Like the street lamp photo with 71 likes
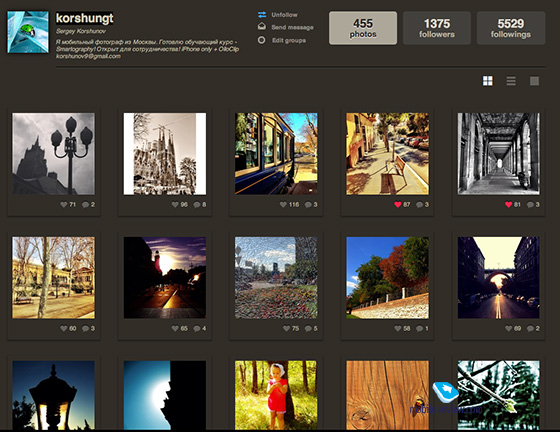This screenshot has height=432, width=560. point(64,205)
